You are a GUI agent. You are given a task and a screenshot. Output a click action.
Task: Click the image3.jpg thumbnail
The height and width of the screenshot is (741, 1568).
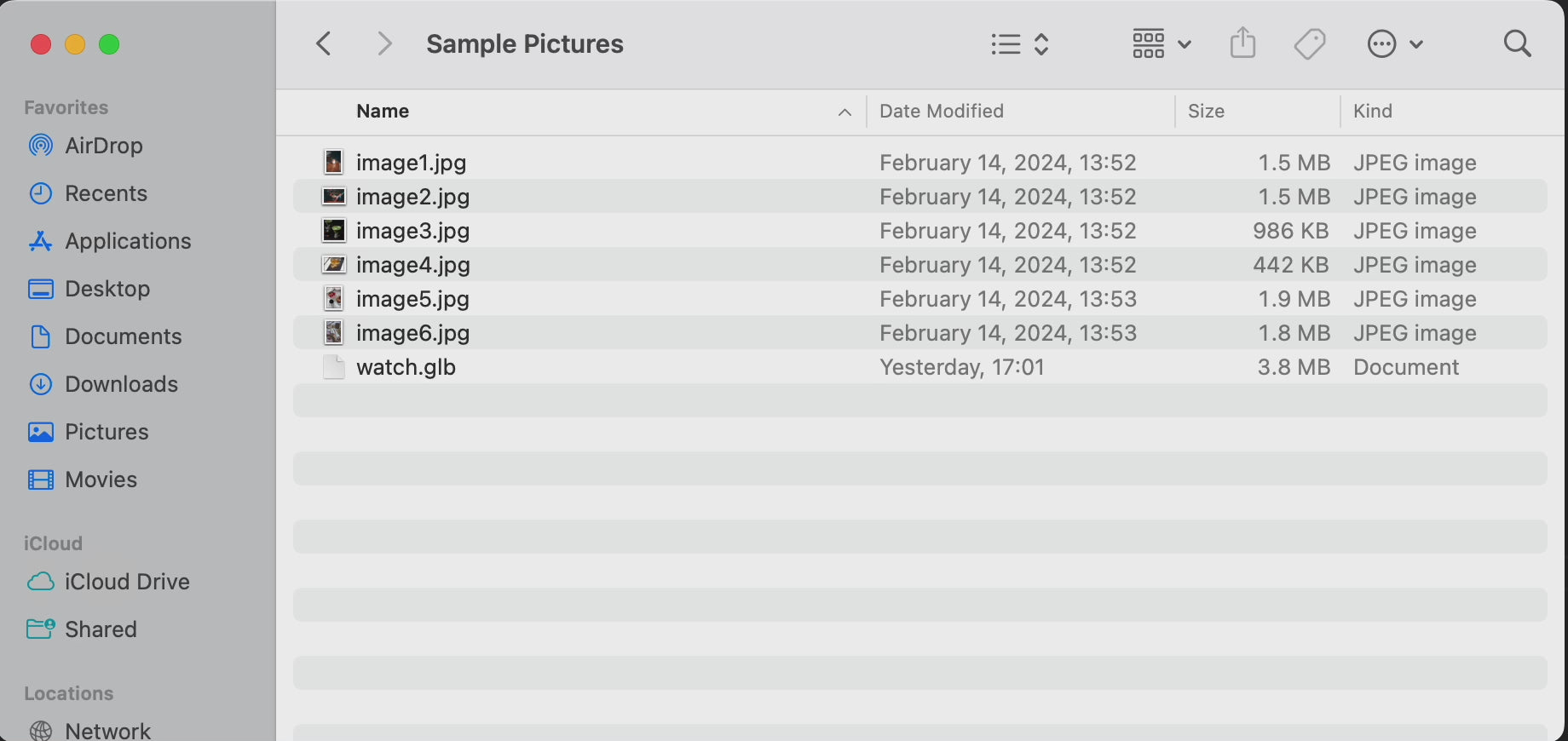(x=333, y=231)
